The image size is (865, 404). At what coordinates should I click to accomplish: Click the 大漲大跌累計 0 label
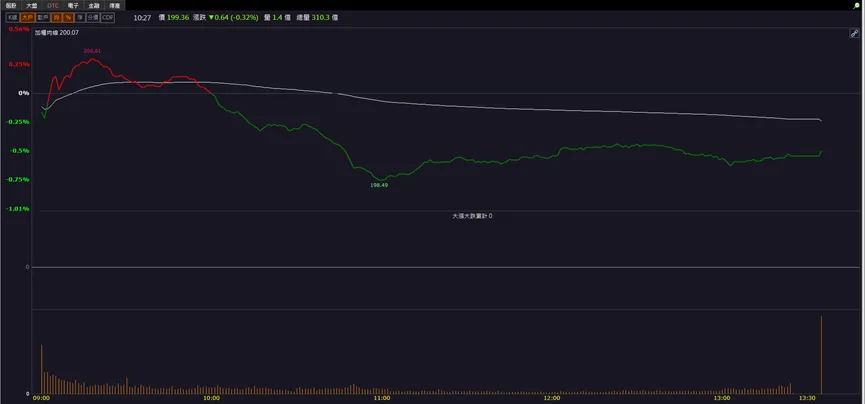coord(472,216)
